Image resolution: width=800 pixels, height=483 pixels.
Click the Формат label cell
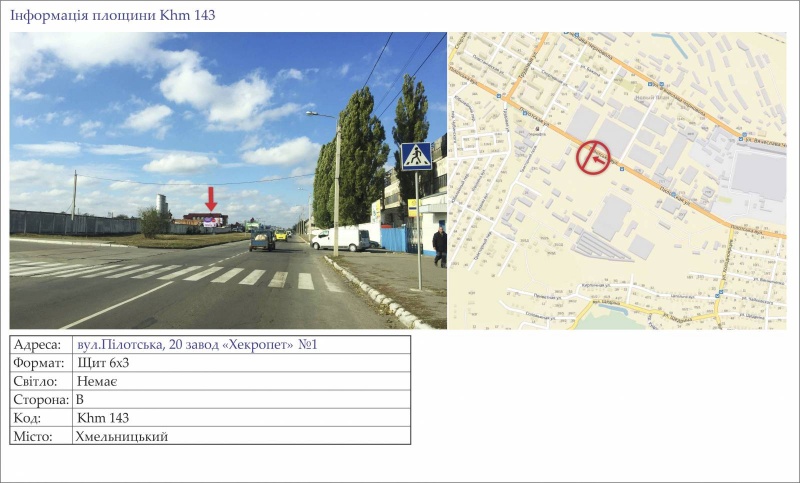41,363
